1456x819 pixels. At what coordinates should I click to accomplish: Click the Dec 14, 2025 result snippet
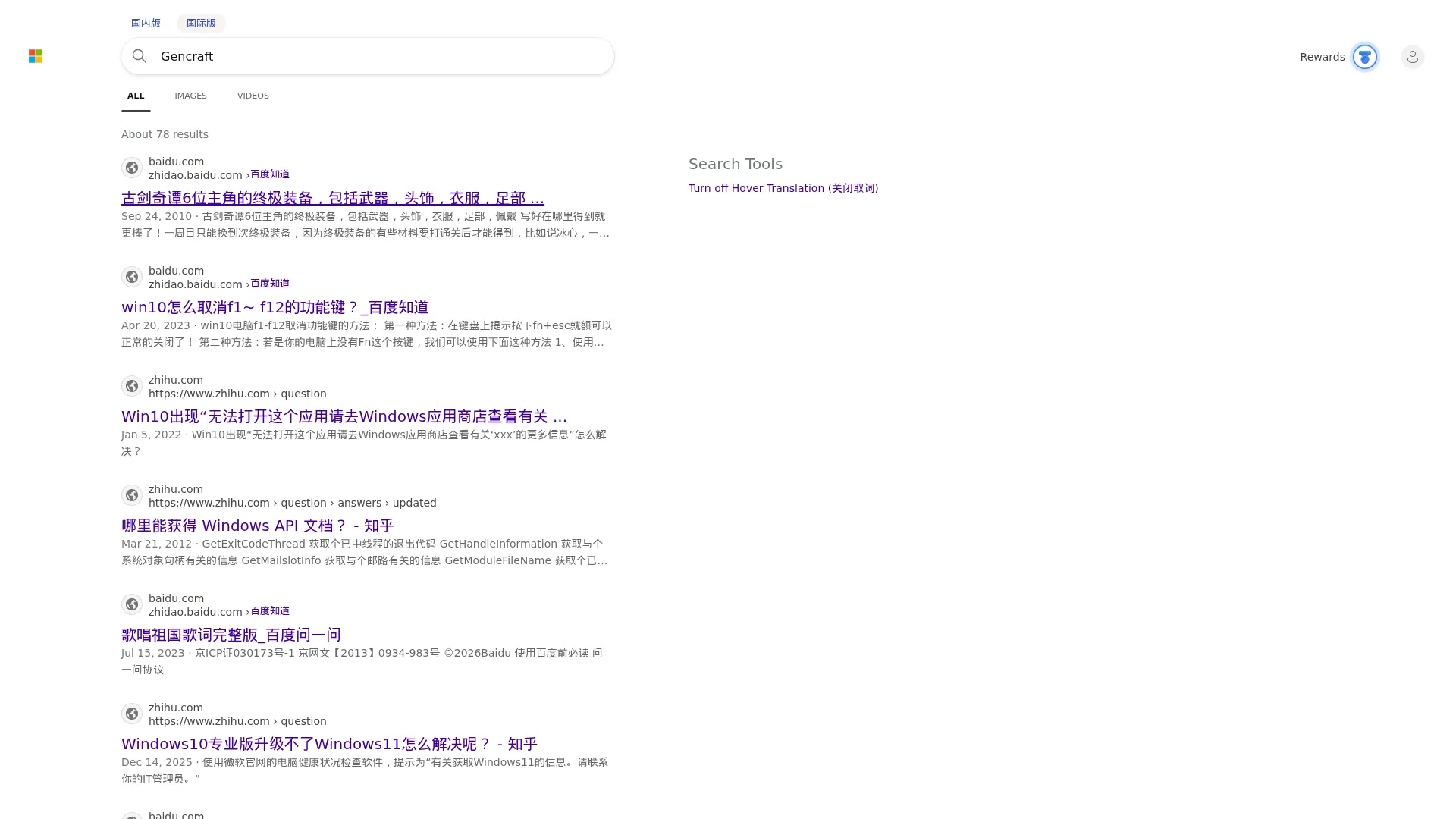[x=365, y=770]
